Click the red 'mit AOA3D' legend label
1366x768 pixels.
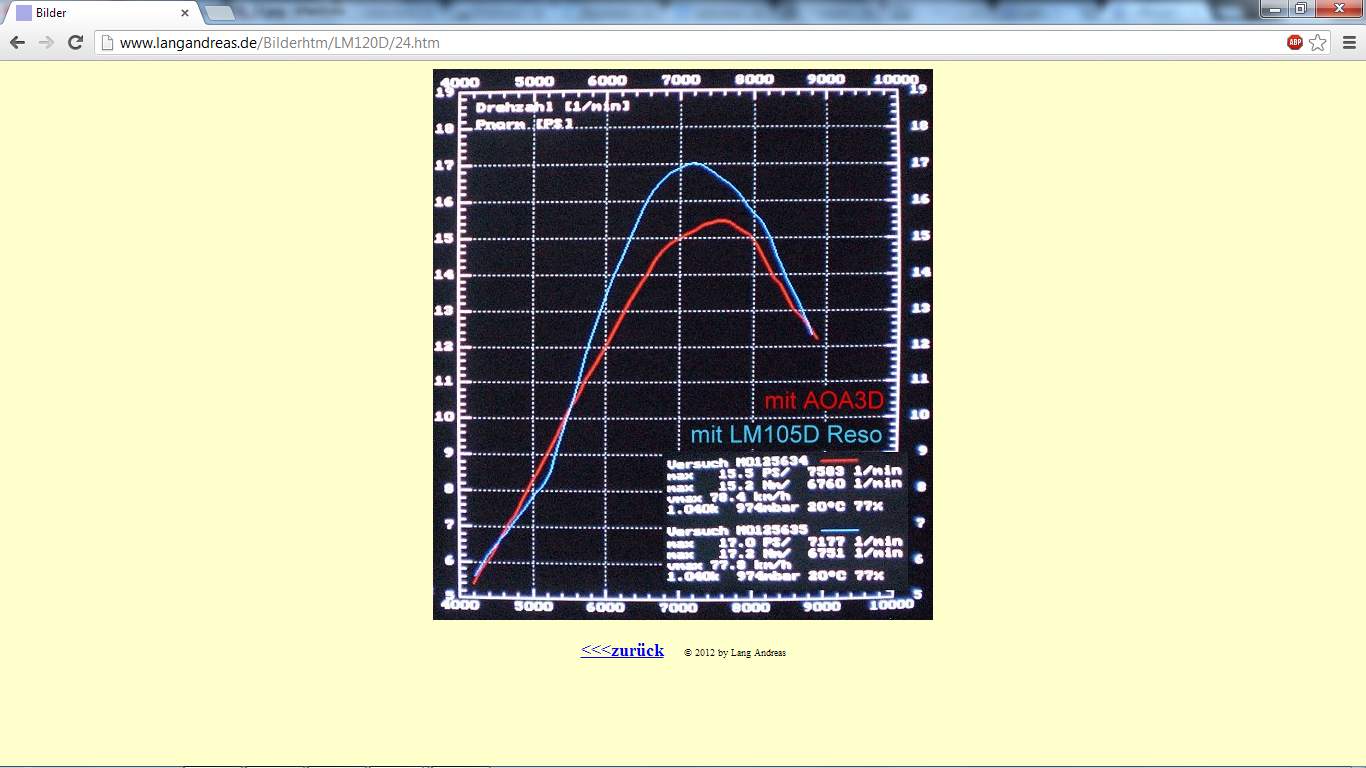coord(824,401)
